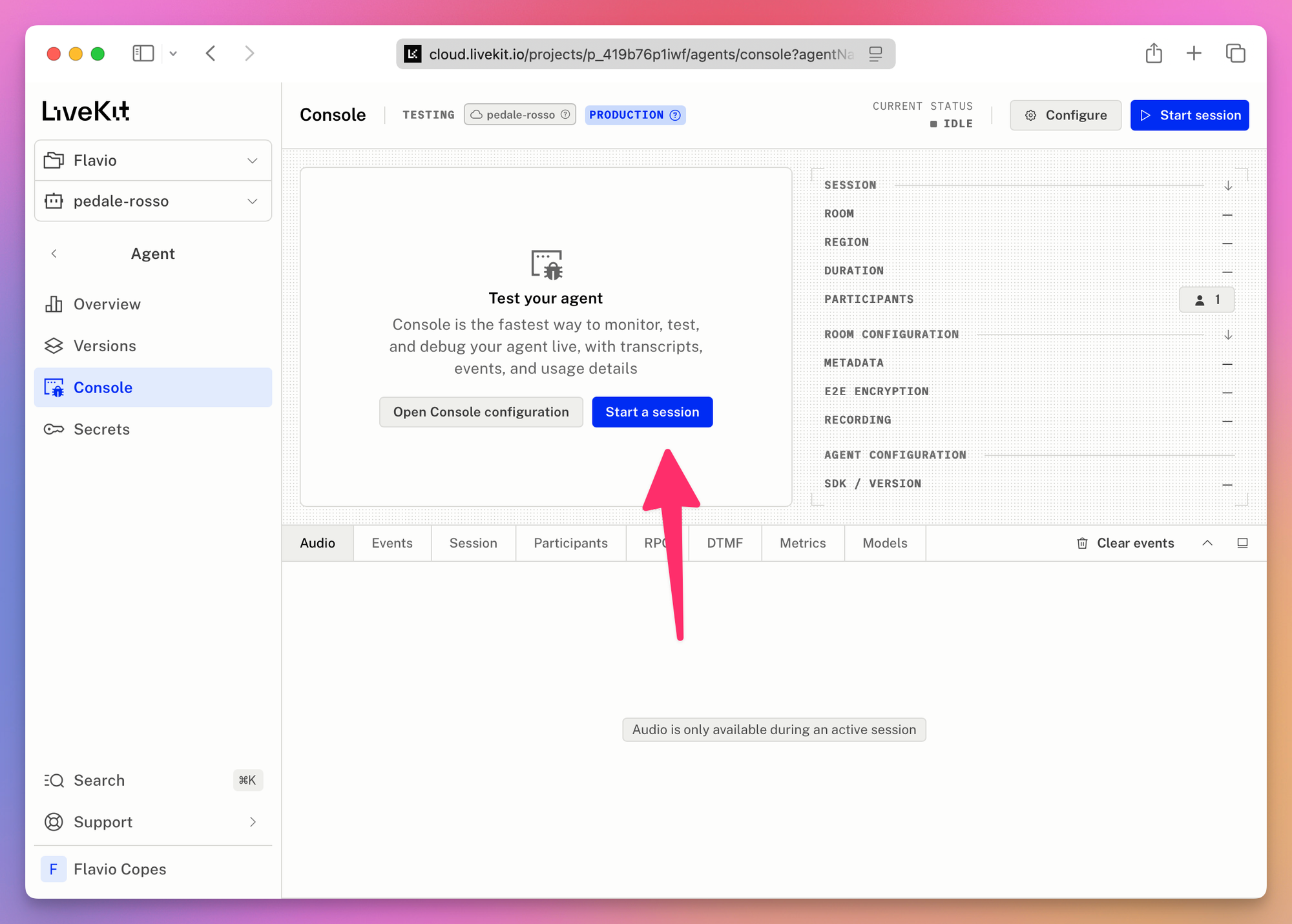Click the LiveKit favicon in the address bar
Image resolution: width=1292 pixels, height=924 pixels.
click(413, 54)
